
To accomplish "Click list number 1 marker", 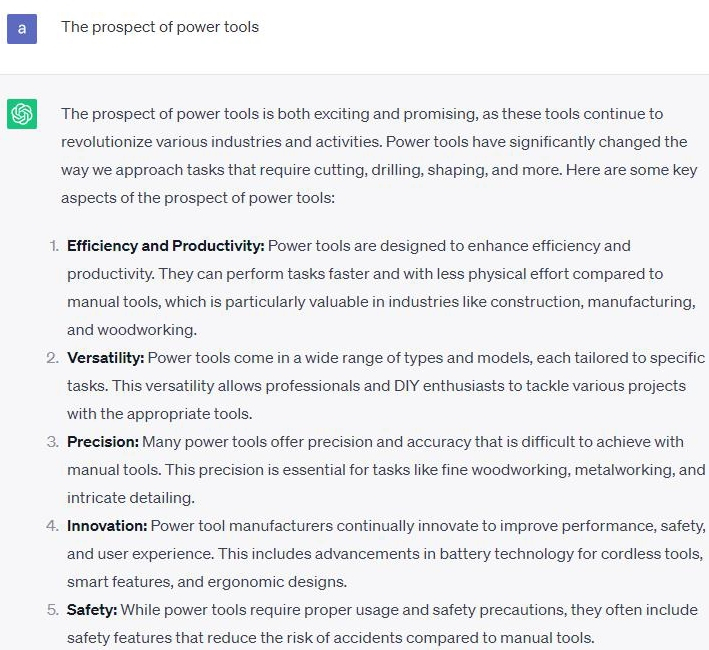I will [x=53, y=246].
